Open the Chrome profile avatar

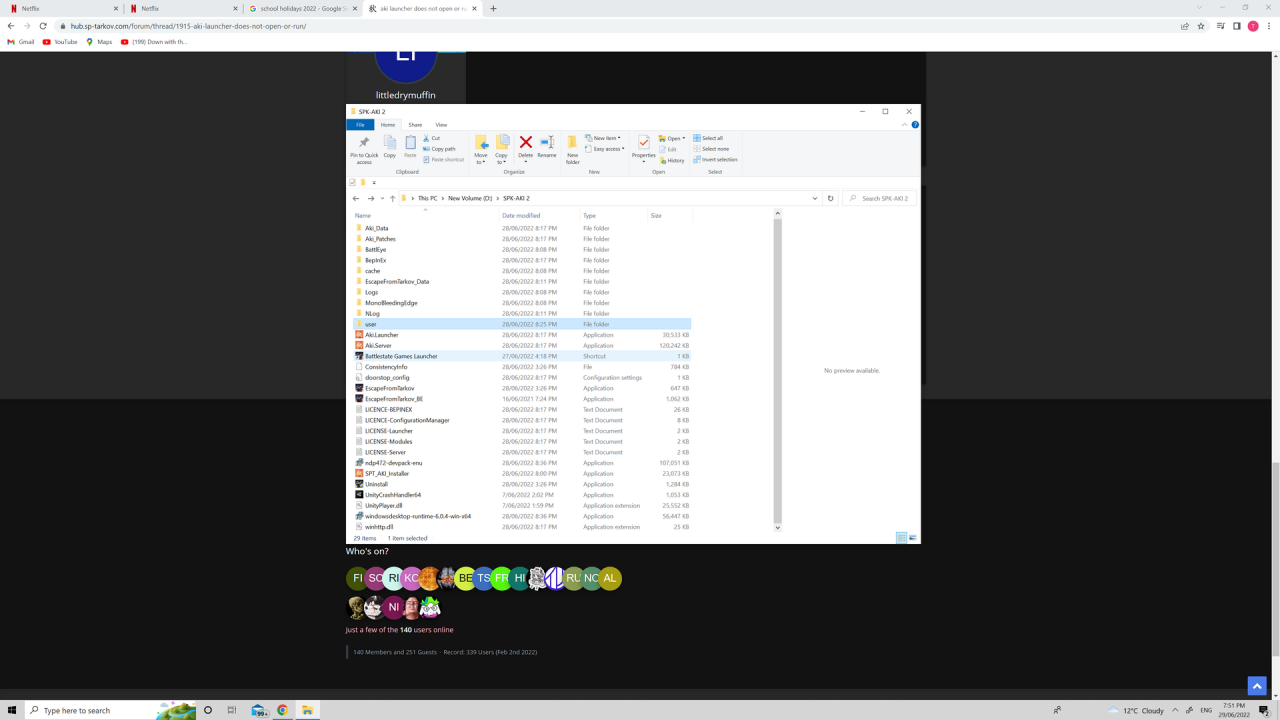pos(1253,26)
